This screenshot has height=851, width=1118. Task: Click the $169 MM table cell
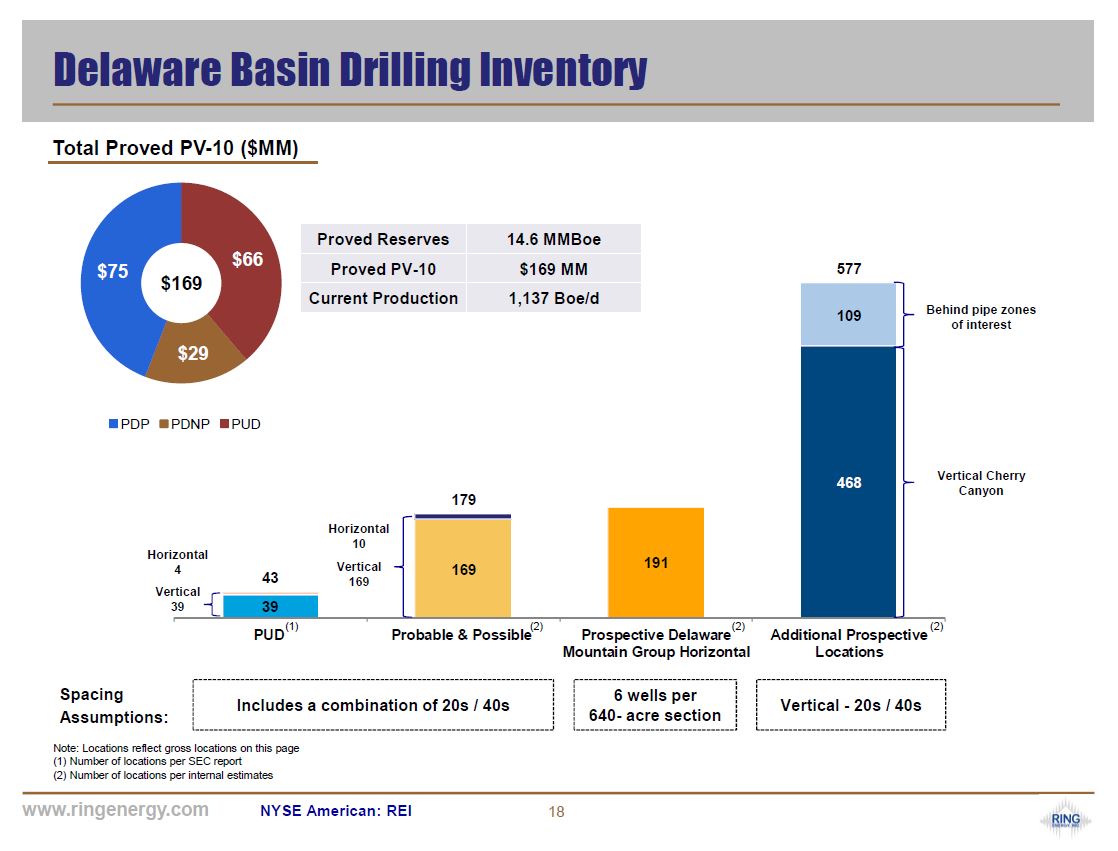[x=554, y=269]
